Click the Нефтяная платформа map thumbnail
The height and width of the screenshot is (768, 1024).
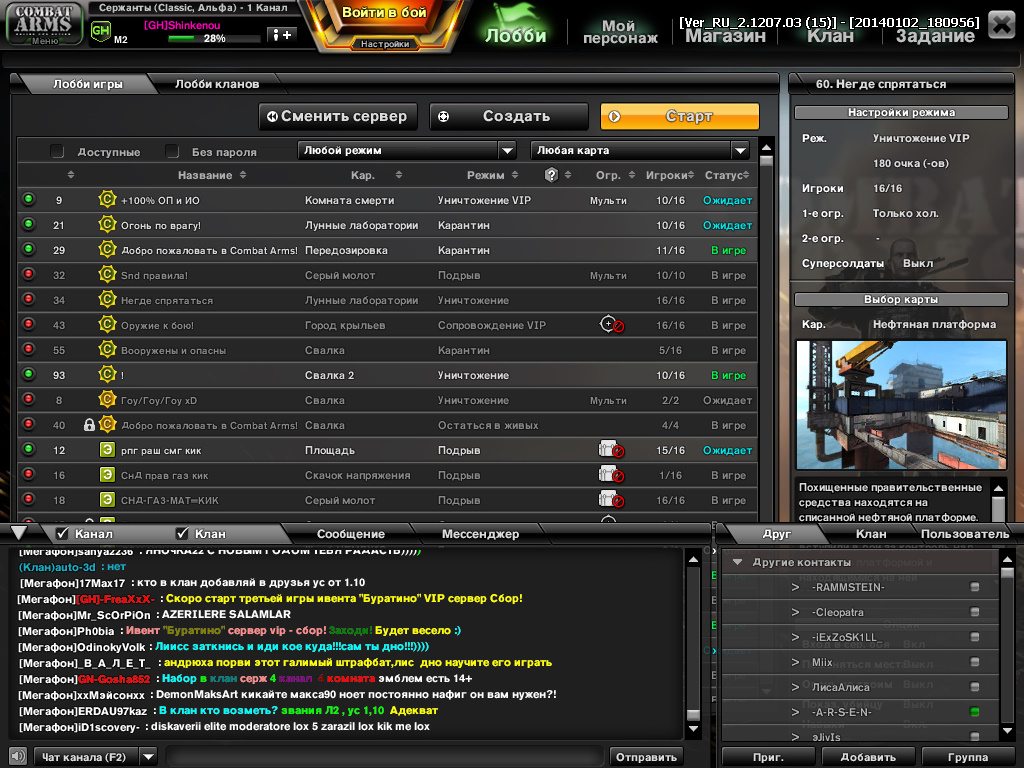click(901, 404)
